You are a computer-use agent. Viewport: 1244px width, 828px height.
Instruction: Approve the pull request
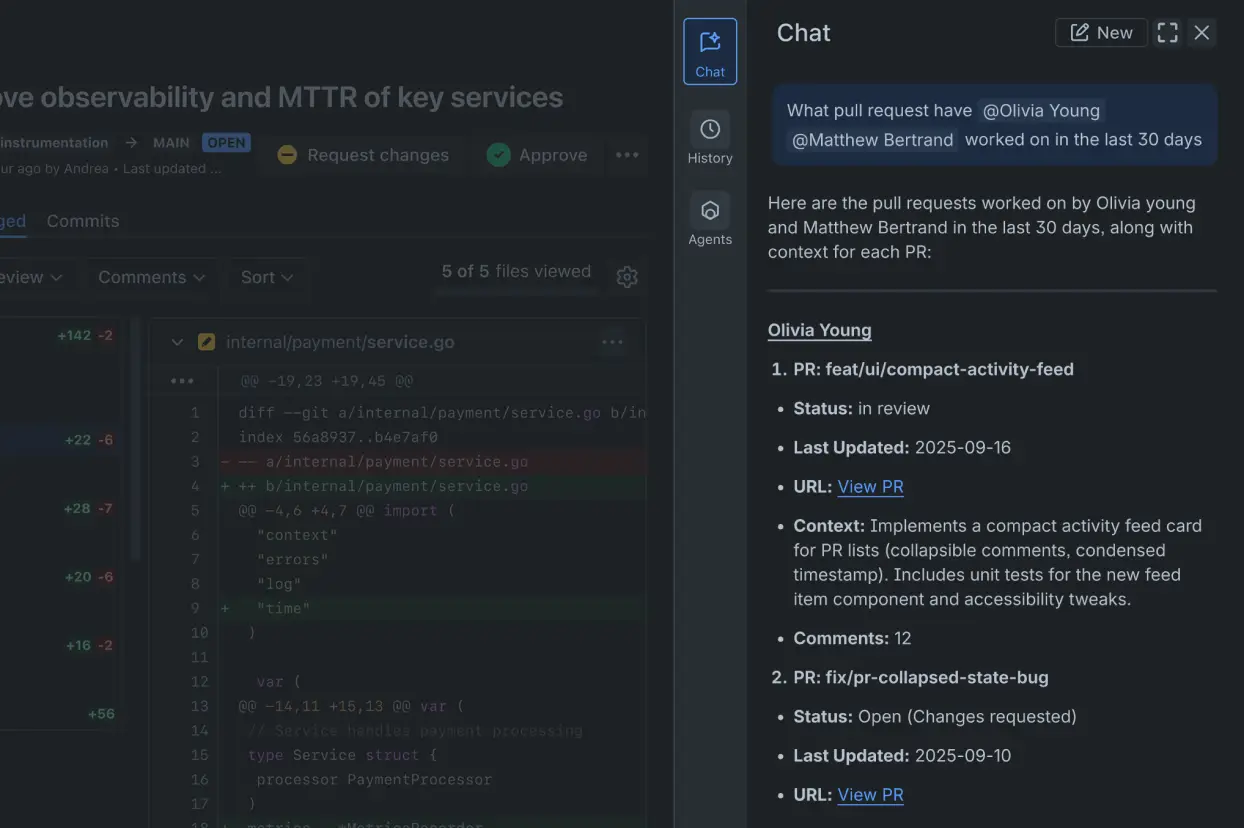click(537, 155)
